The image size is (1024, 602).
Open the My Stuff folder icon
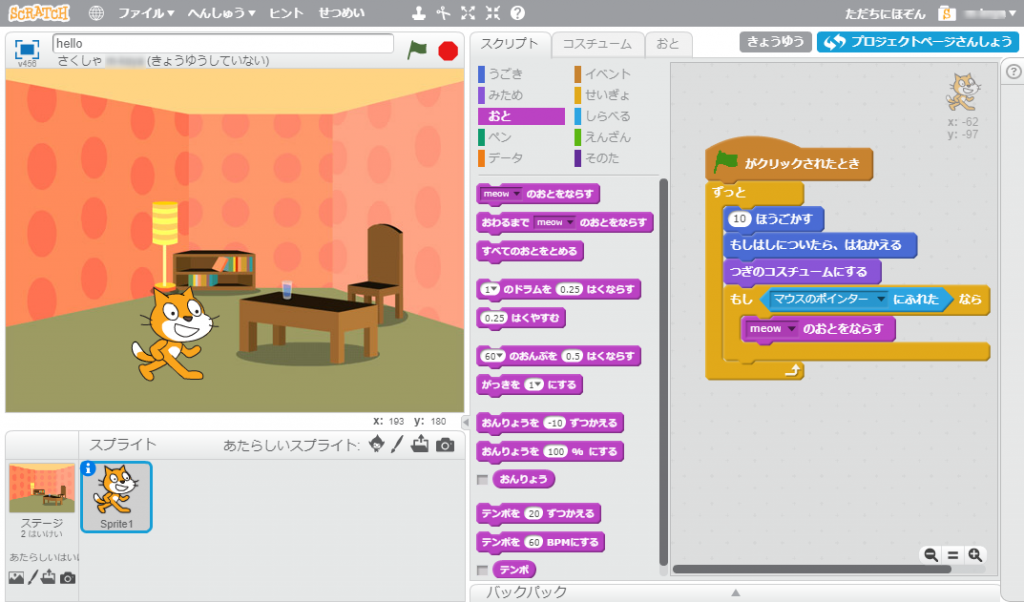[x=946, y=14]
